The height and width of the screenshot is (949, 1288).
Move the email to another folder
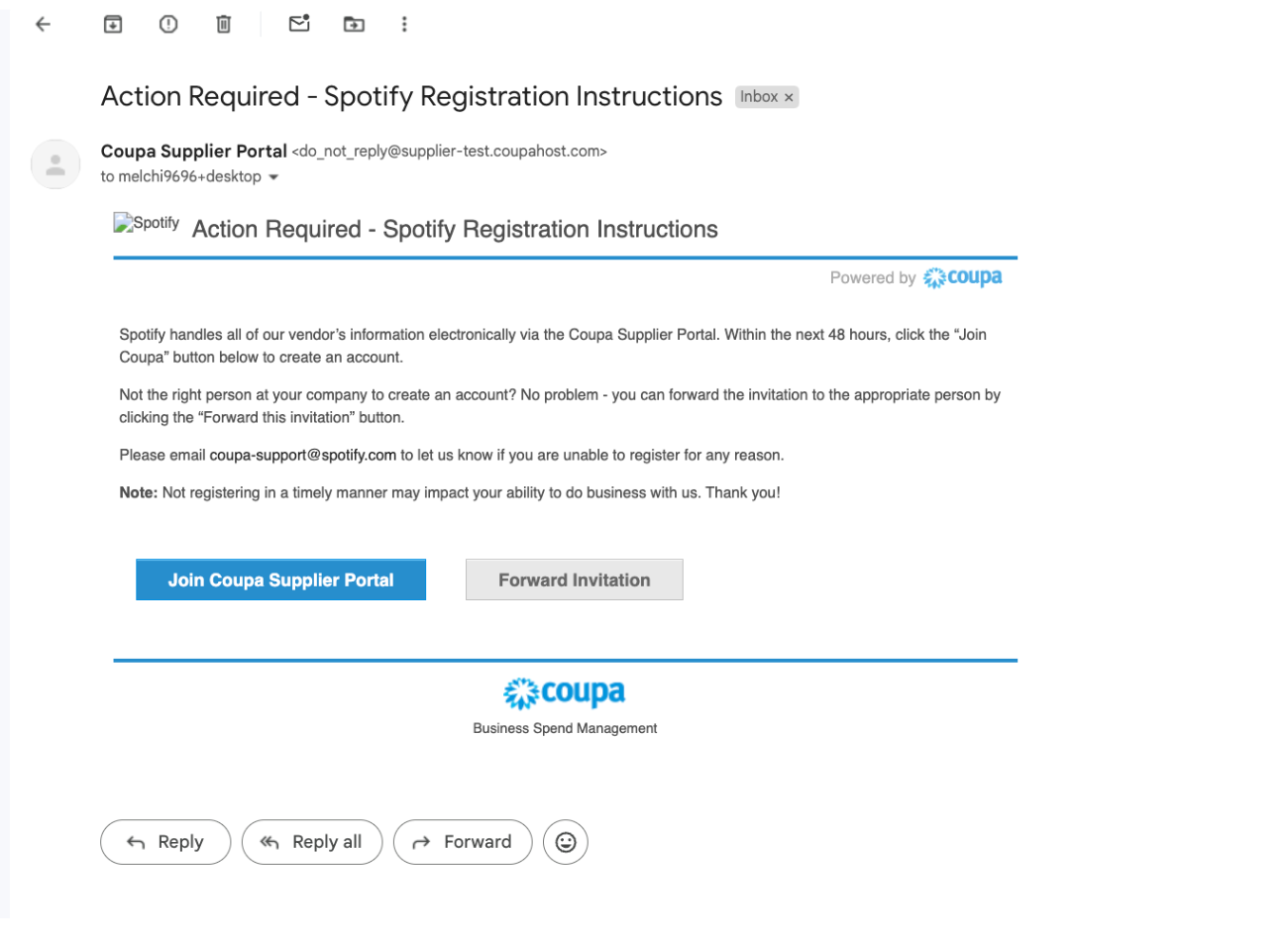tap(354, 24)
